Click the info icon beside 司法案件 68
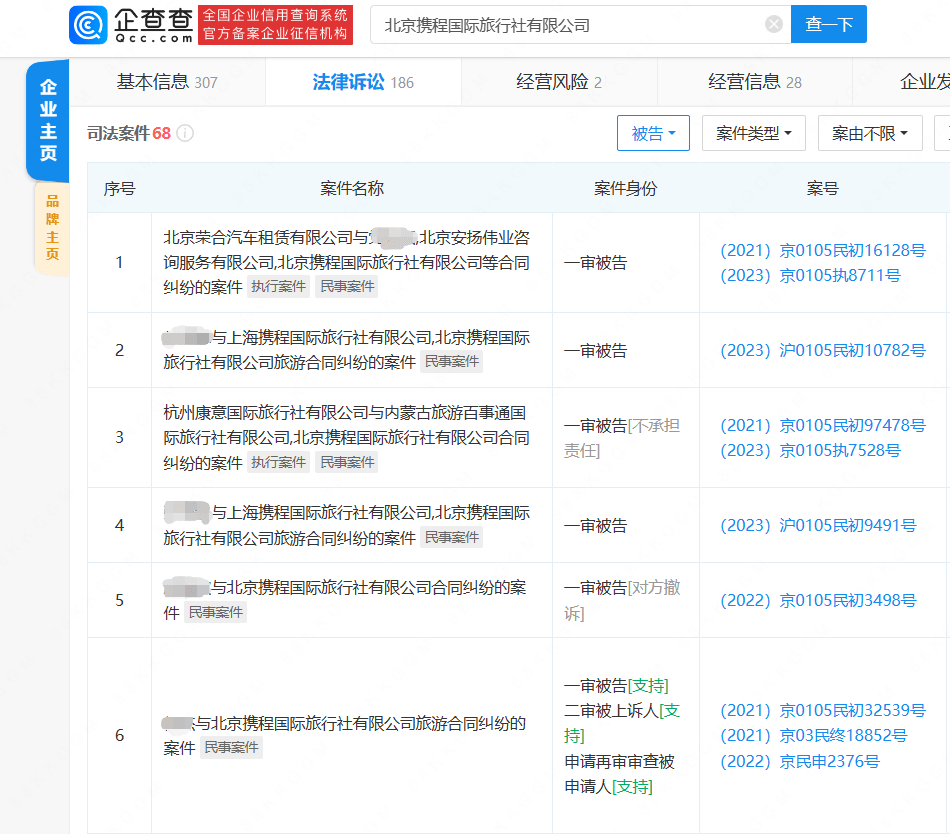950x834 pixels. click(x=185, y=133)
